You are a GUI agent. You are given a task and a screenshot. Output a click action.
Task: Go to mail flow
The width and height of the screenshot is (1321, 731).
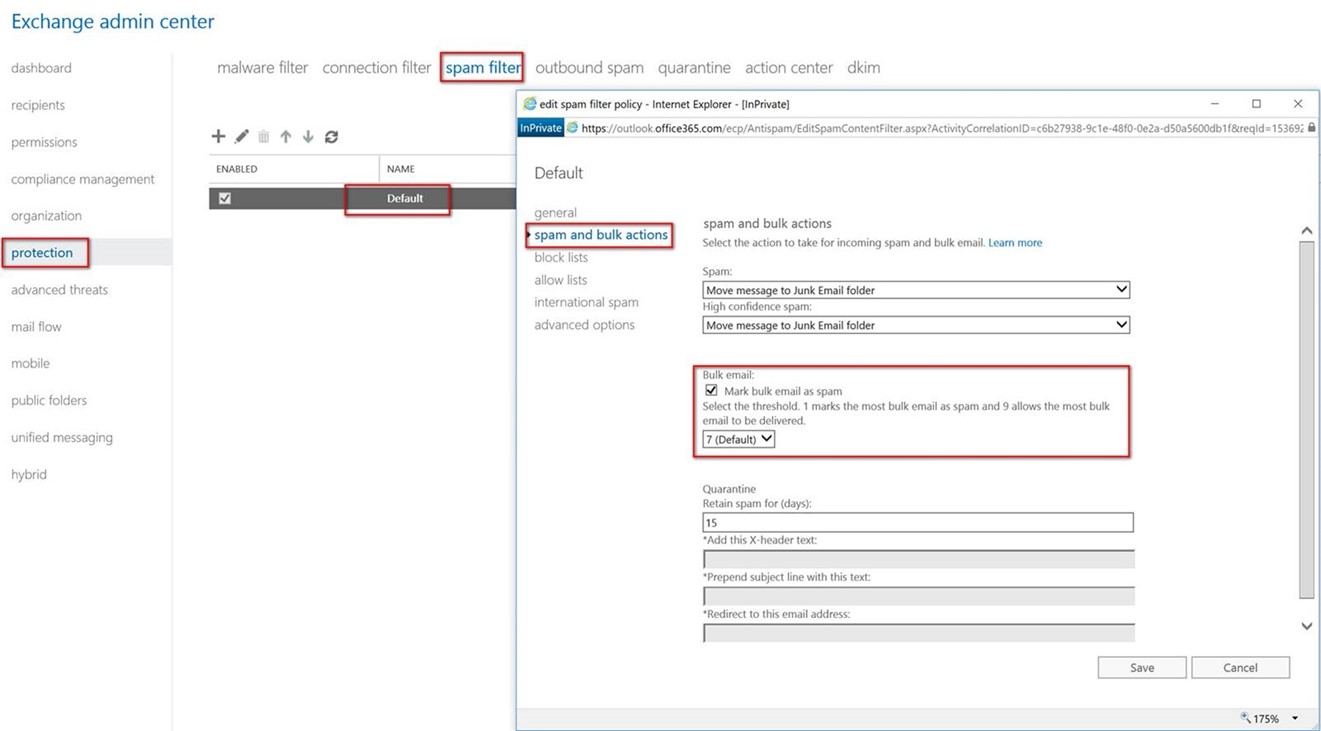click(x=36, y=327)
